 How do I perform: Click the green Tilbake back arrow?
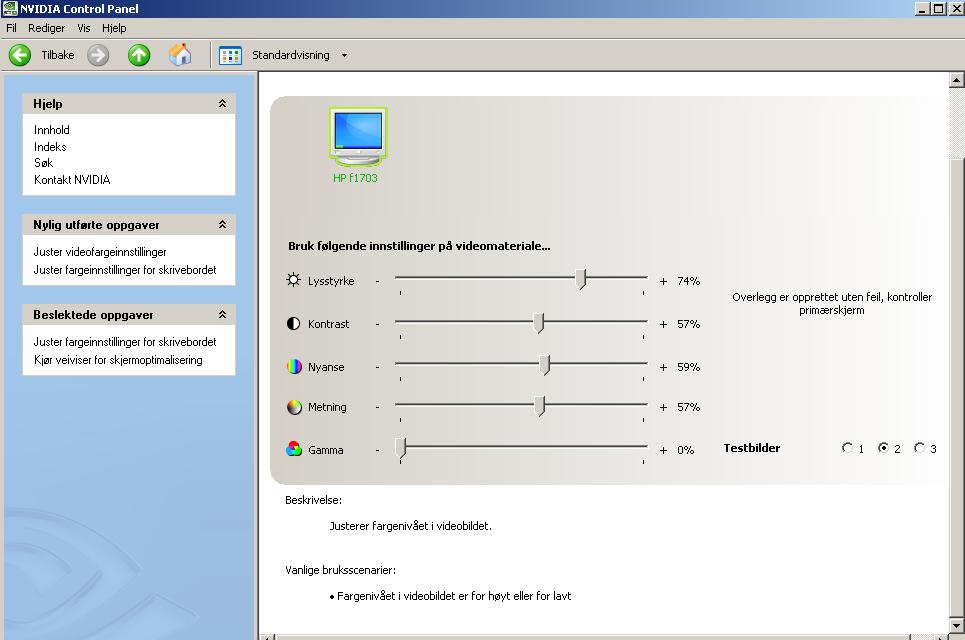tap(20, 55)
